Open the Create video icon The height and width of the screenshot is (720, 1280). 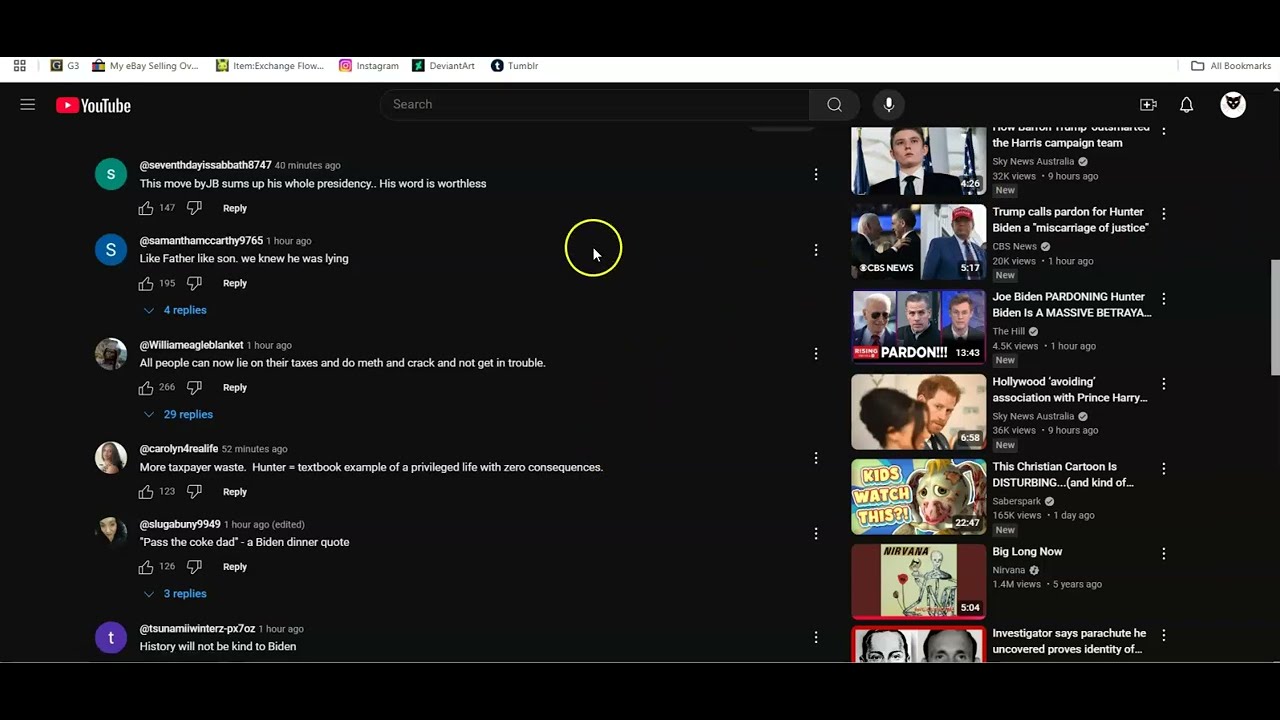pos(1148,105)
